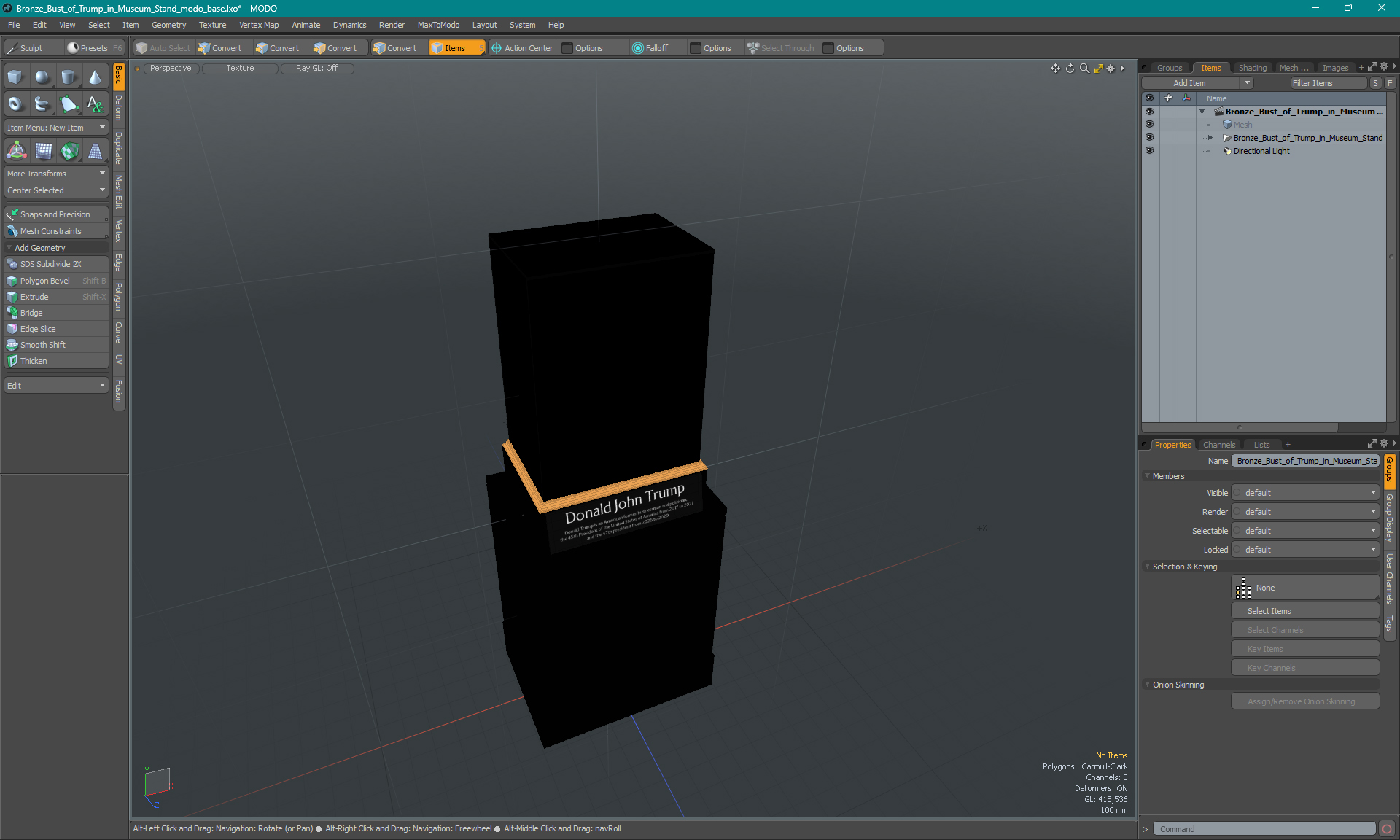
Task: Click the Filter Items field
Action: [1327, 83]
